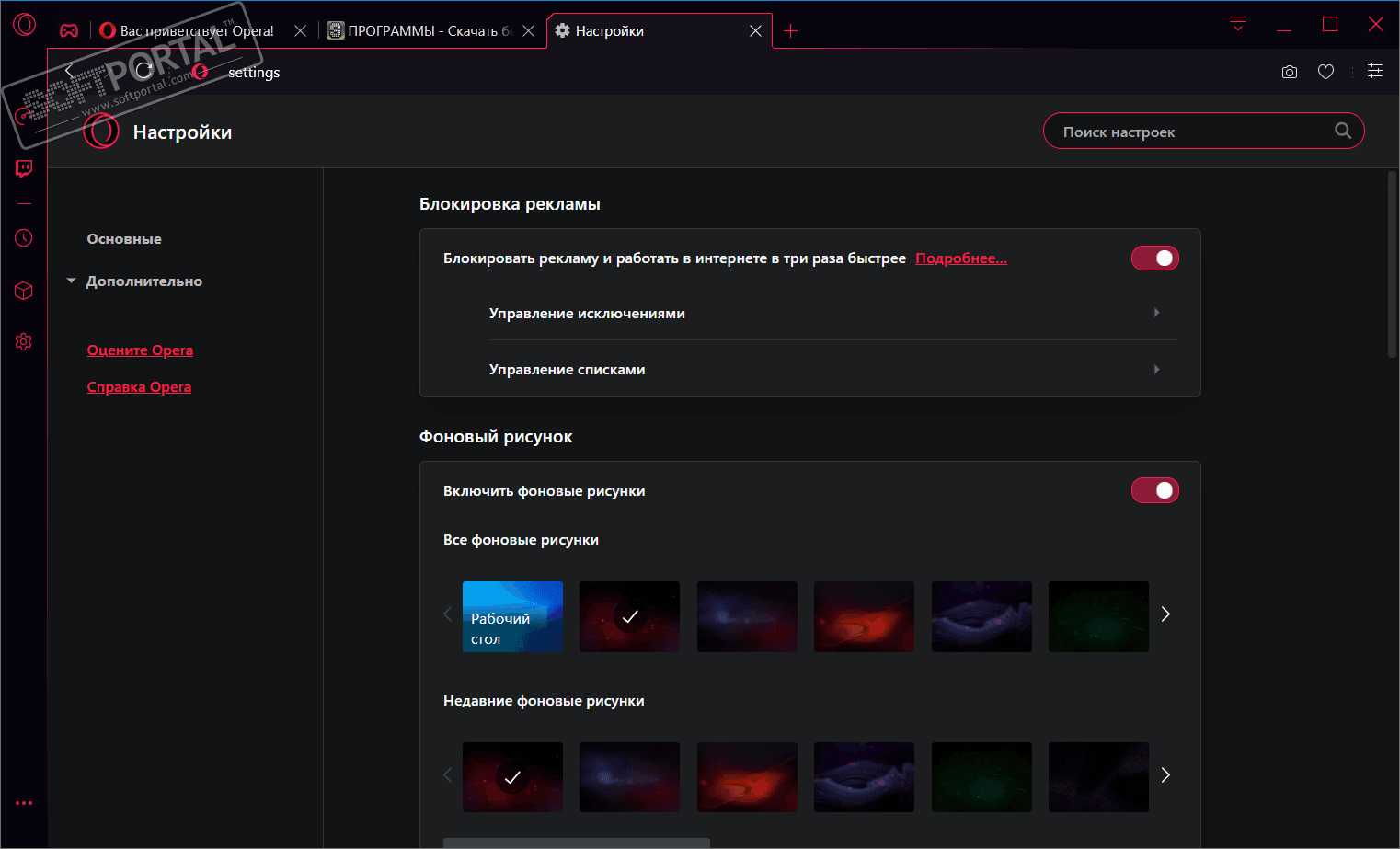Close the 'Вас приветствует Opera!' tab
1400x849 pixels.
300,31
